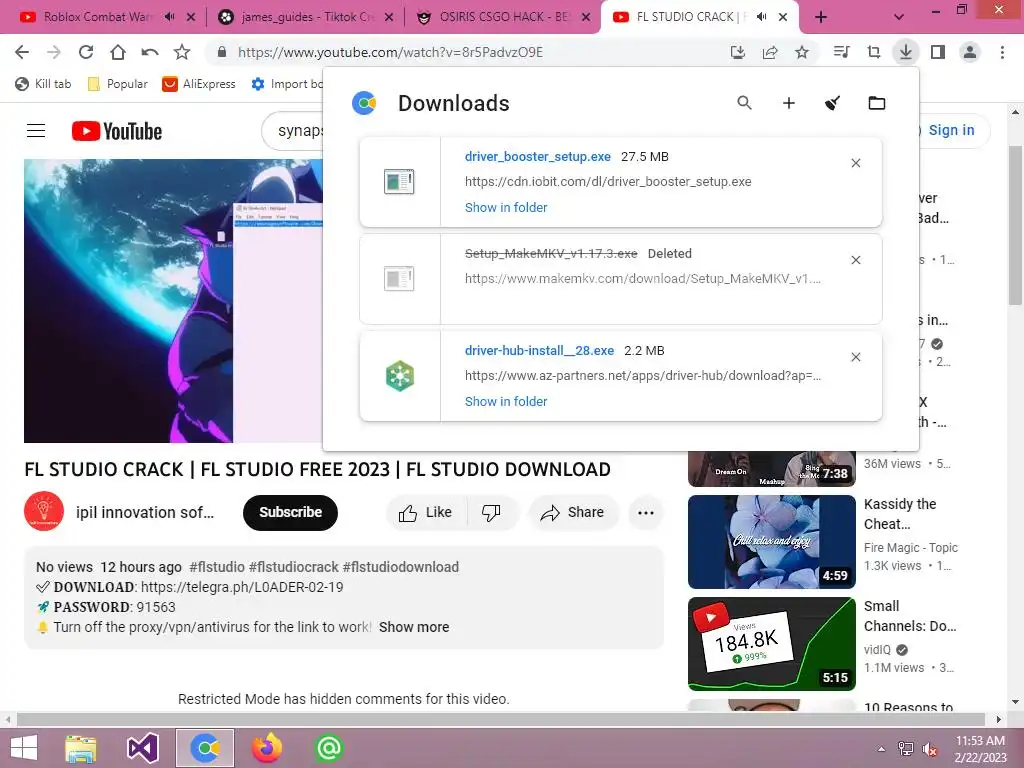
Task: Open the ipil innovation channel avatar
Action: (44, 511)
